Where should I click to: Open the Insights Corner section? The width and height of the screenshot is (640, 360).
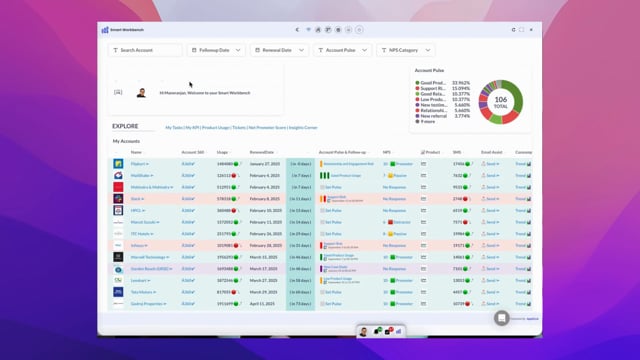pos(303,128)
